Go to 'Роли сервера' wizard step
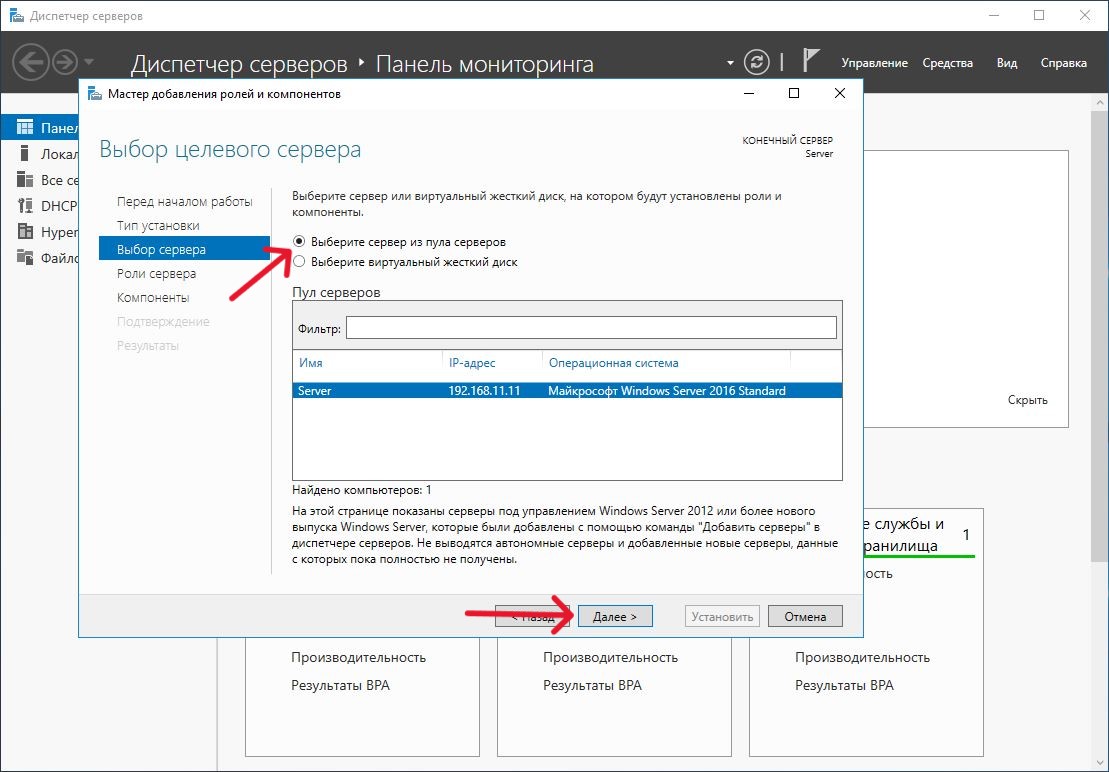Image resolution: width=1109 pixels, height=772 pixels. coord(156,274)
